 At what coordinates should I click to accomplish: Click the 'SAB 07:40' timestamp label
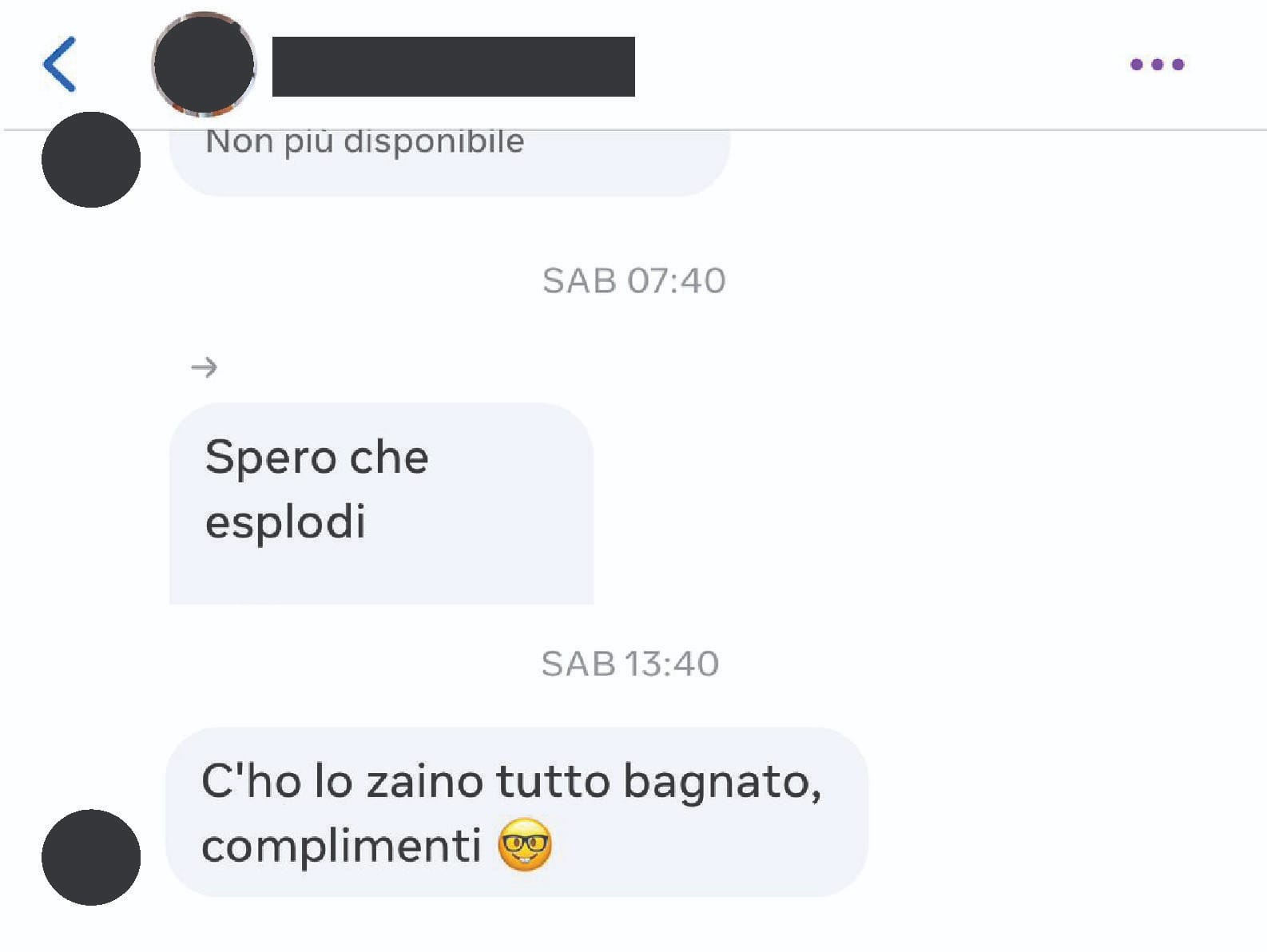[x=633, y=280]
